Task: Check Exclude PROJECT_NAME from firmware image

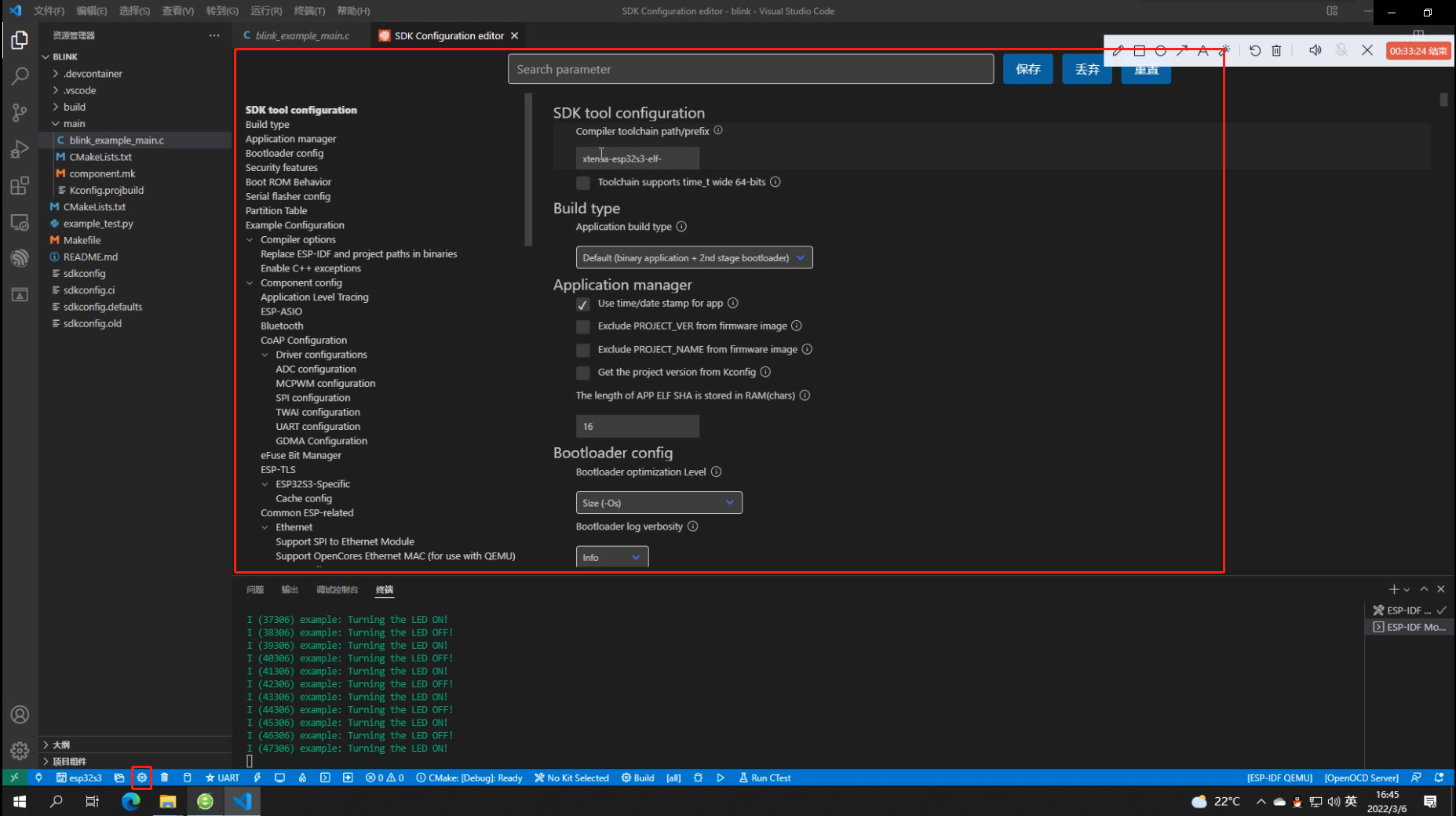Action: pyautogui.click(x=583, y=350)
